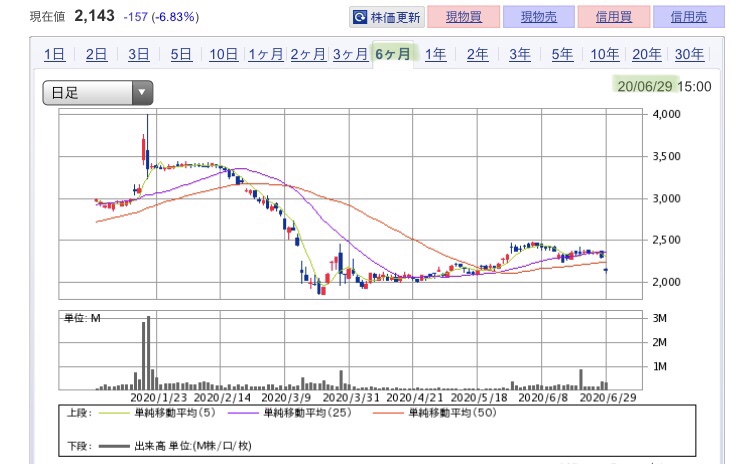731x464 pixels.
Task: Click the current price 2,143
Action: coord(94,16)
